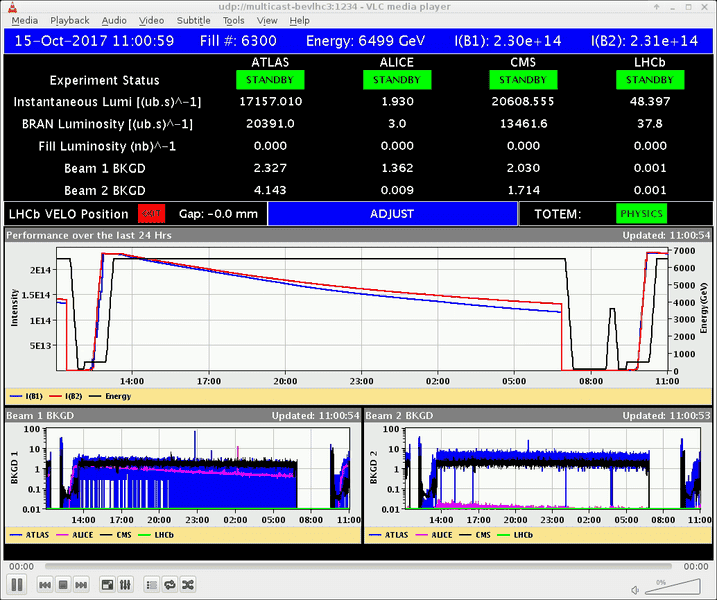Click CMS BRAN luminosity 13461.6
This screenshot has width=717, height=600.
click(x=524, y=124)
